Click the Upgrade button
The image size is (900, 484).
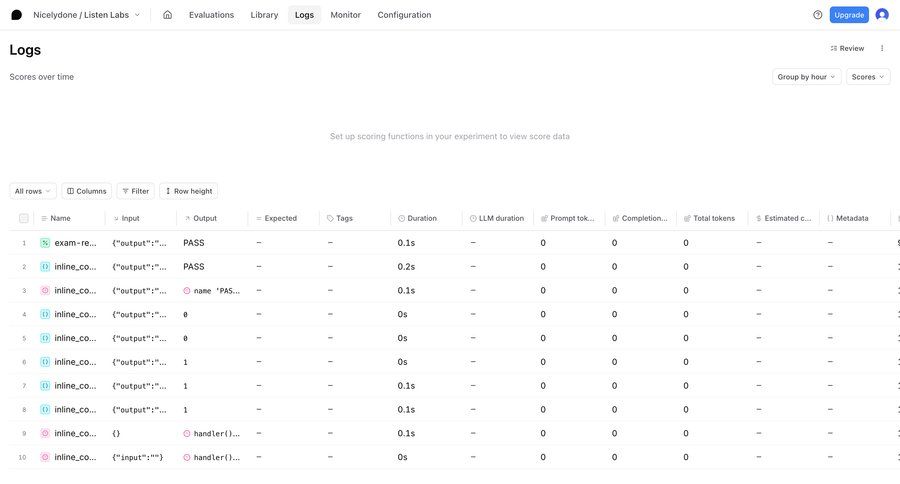(x=849, y=15)
